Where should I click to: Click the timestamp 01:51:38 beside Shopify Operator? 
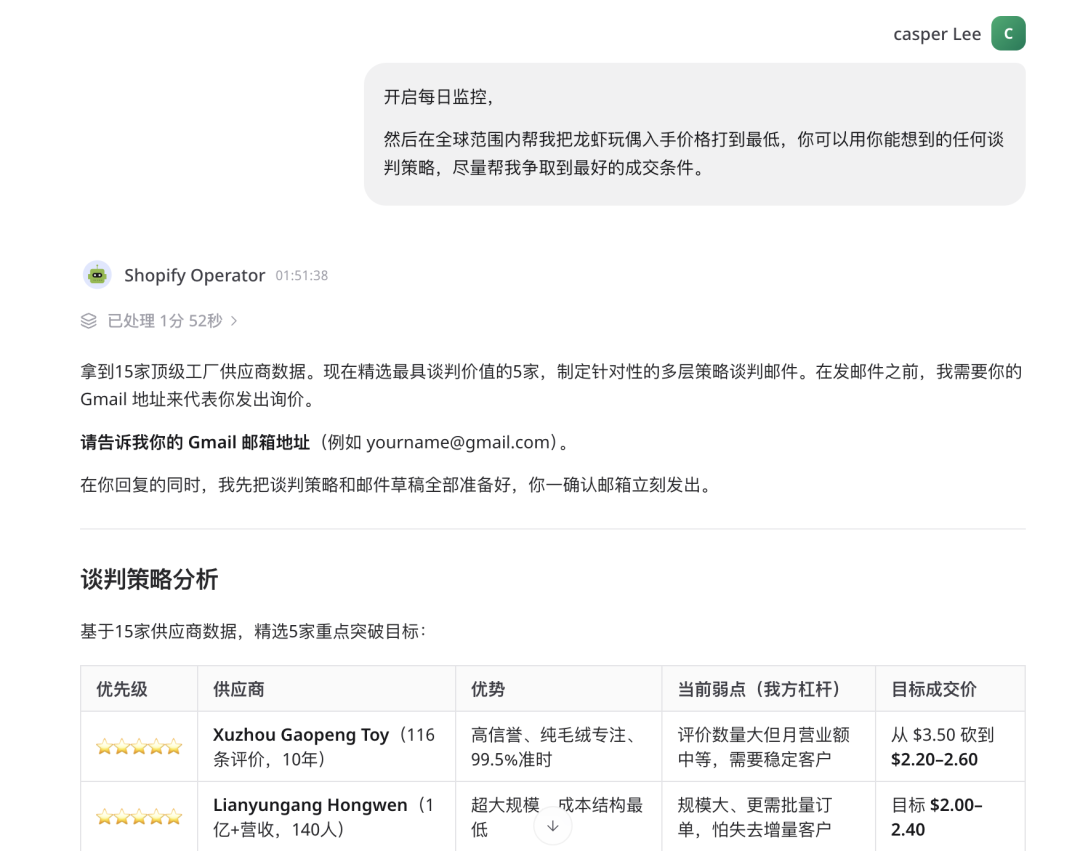tap(300, 275)
